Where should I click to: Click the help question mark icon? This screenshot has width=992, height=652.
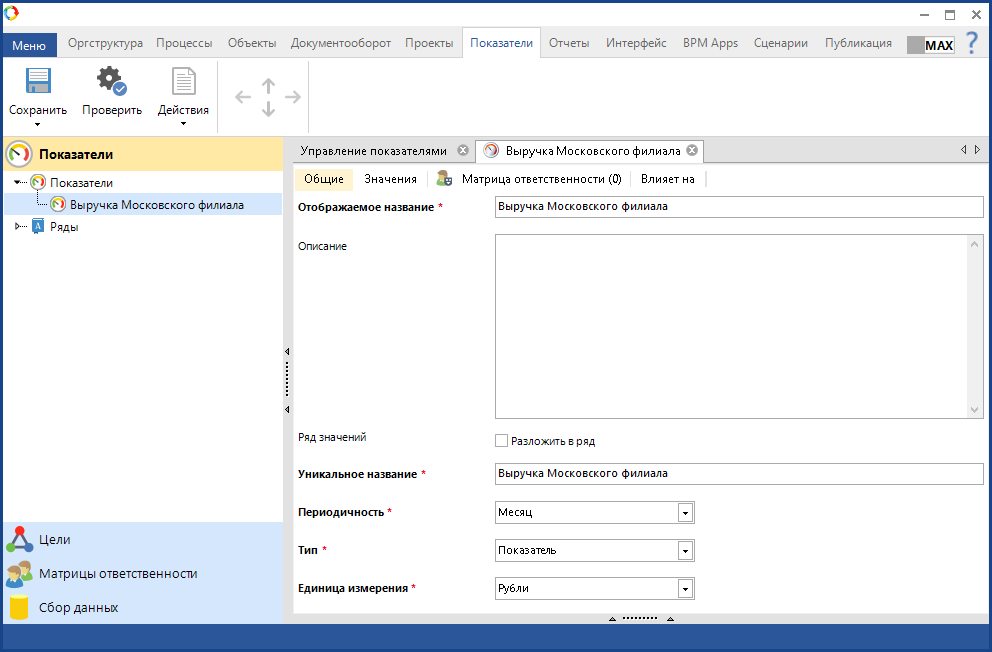click(971, 43)
